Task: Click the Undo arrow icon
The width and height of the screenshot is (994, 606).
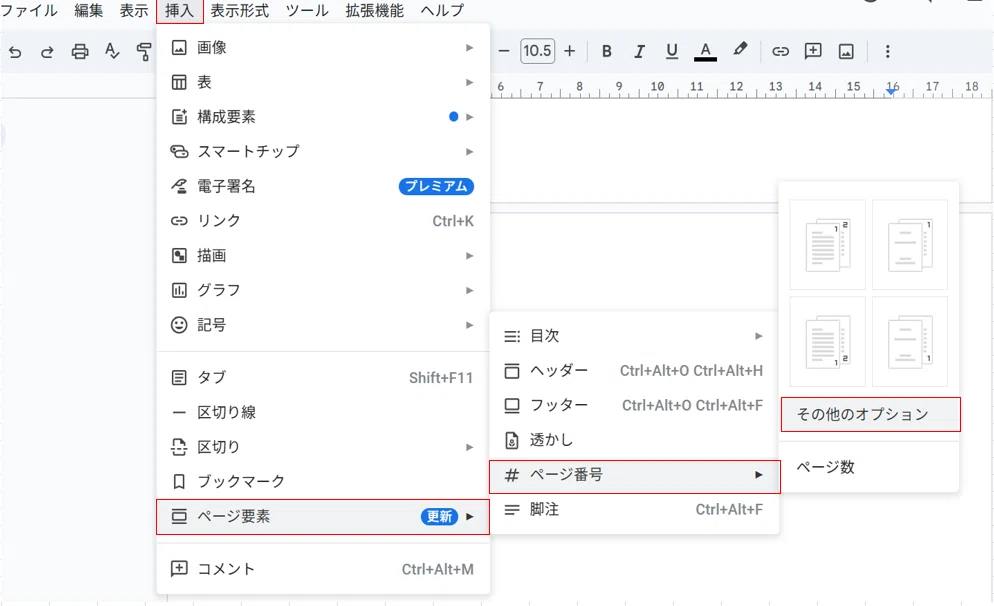Action: [15, 52]
